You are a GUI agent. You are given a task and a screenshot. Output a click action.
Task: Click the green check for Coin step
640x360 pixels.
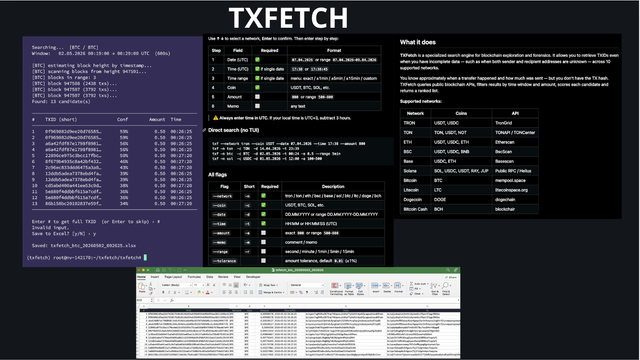coord(257,87)
